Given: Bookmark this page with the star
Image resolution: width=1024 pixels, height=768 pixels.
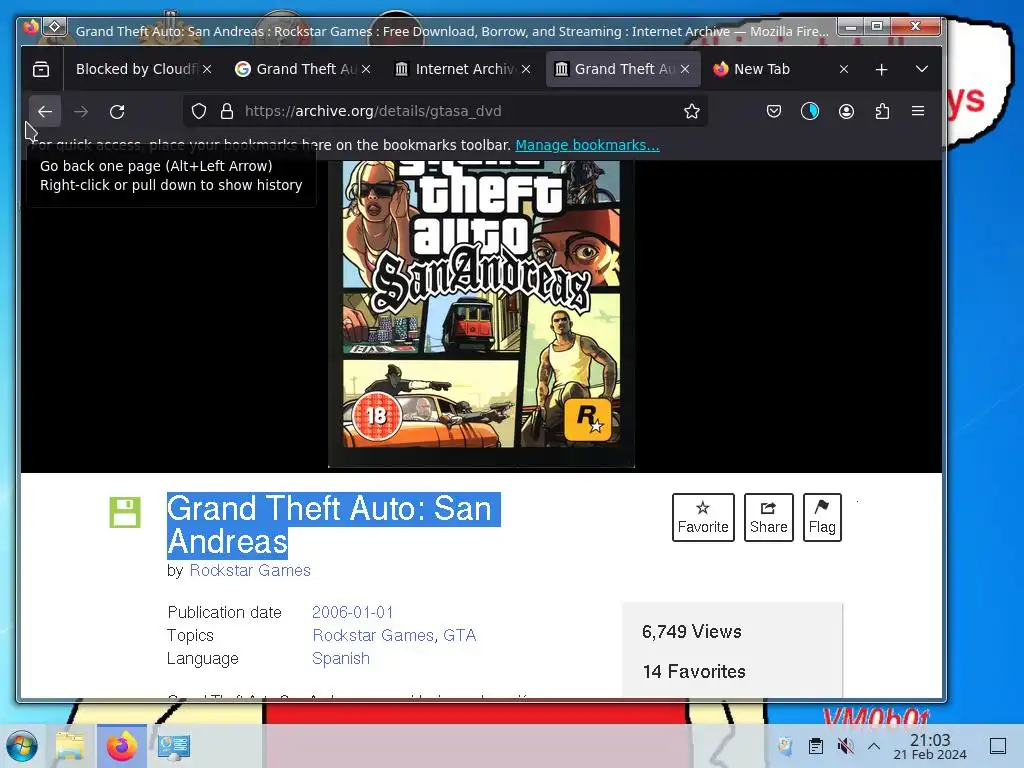Looking at the screenshot, I should pos(692,112).
